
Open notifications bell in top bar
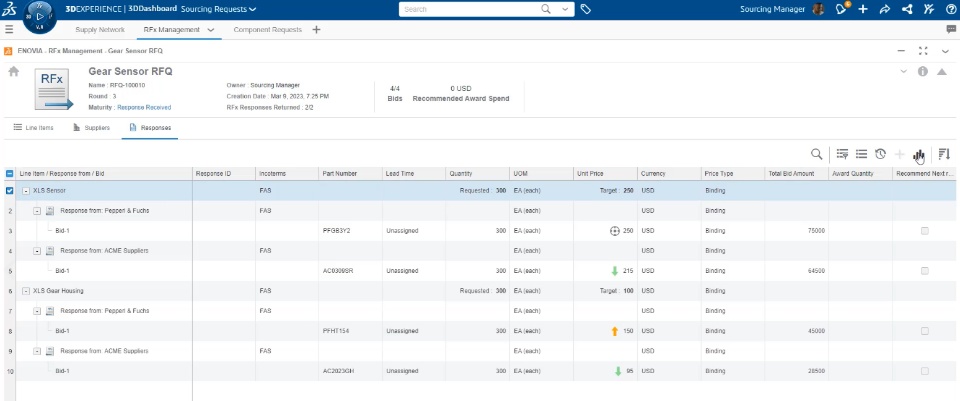[842, 9]
